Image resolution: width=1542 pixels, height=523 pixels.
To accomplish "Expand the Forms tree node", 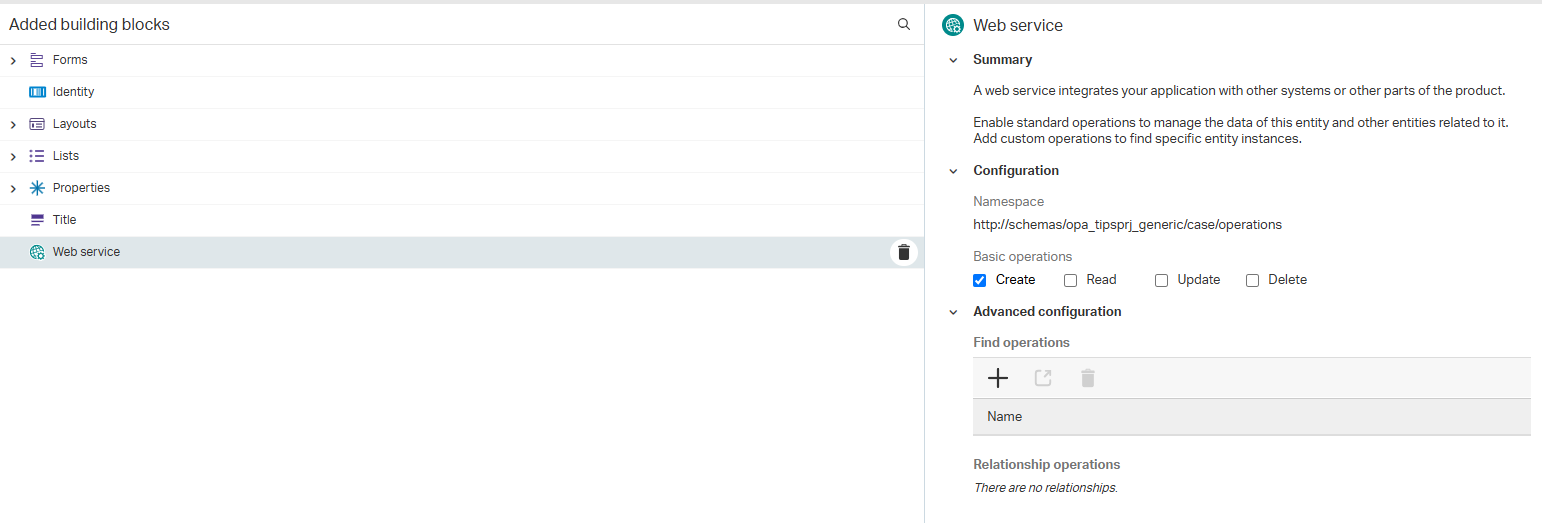I will 13,61.
